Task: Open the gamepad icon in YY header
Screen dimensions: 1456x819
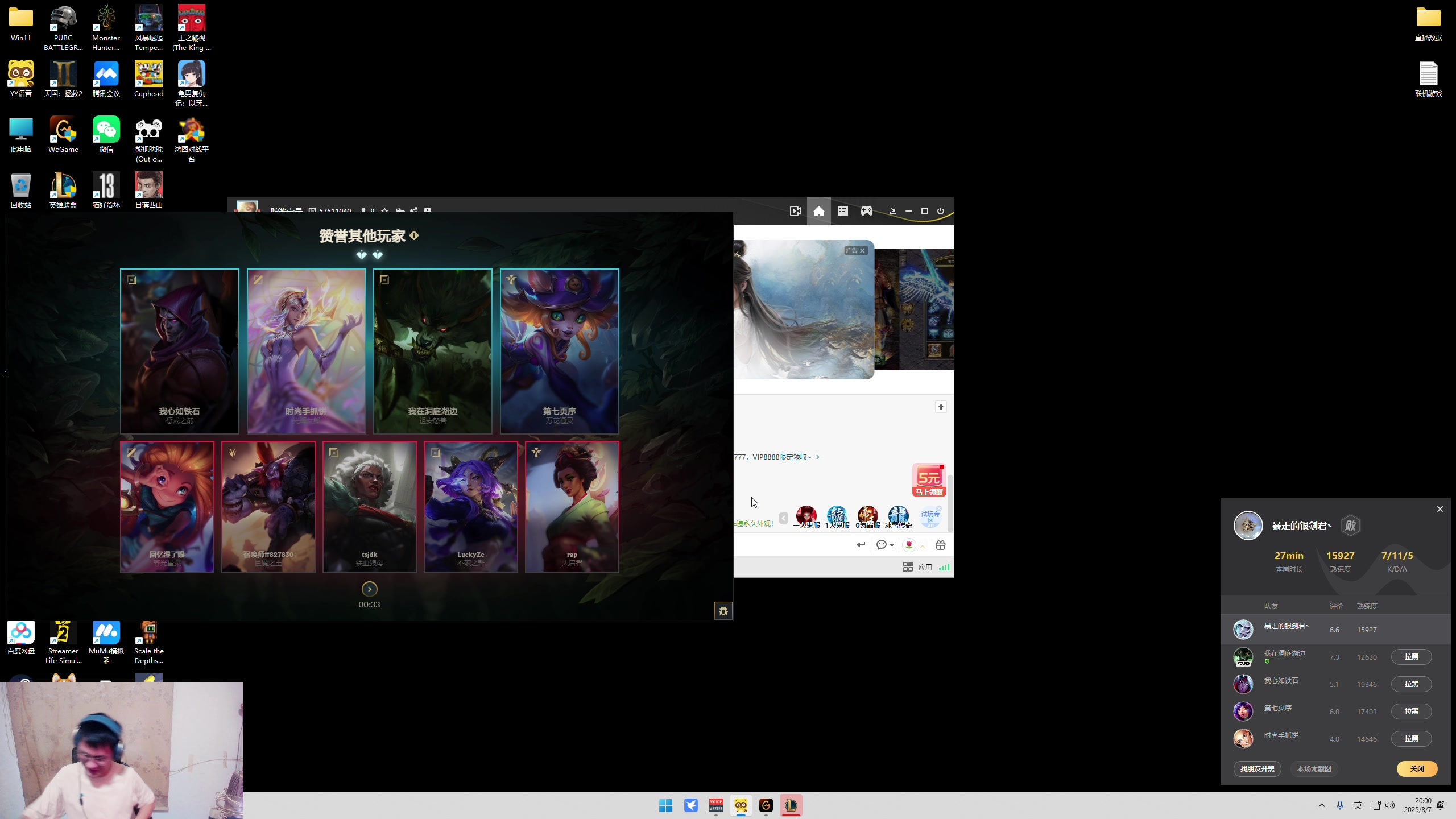Action: click(867, 211)
